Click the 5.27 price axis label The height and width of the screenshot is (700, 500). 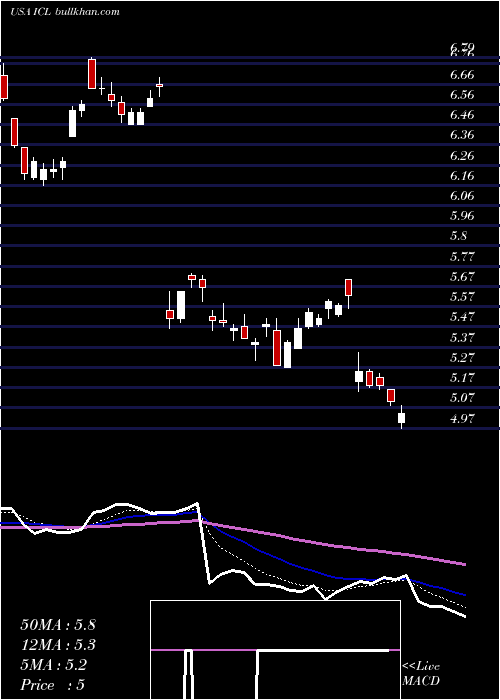[x=462, y=358]
